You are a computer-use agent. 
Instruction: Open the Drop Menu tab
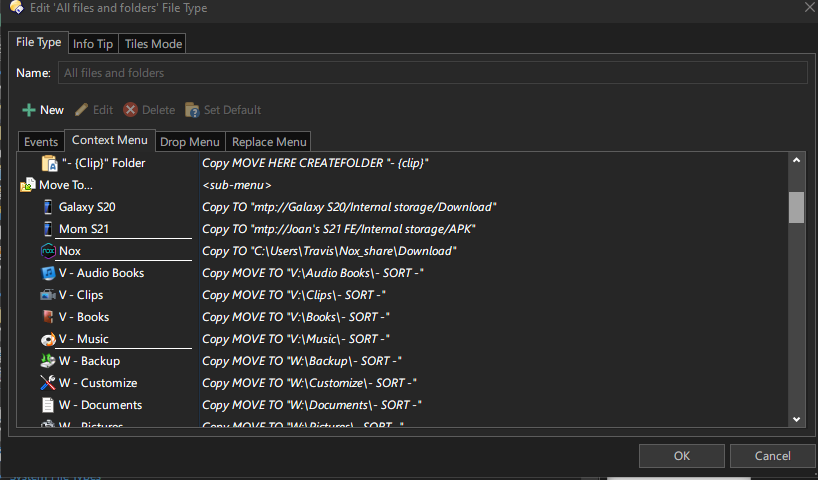pyautogui.click(x=190, y=142)
